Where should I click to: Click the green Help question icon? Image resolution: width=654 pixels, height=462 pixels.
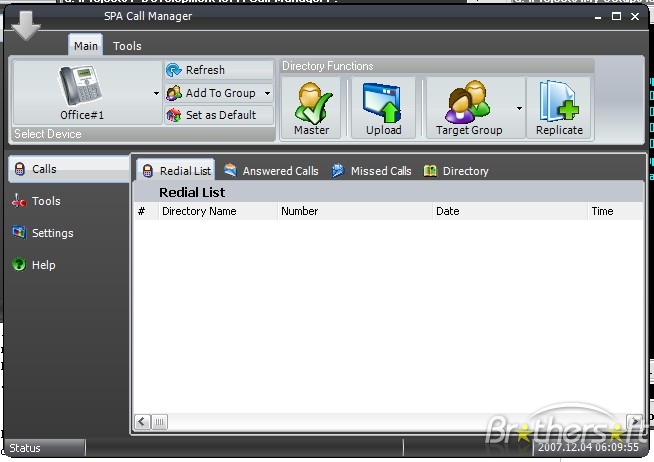[x=19, y=264]
